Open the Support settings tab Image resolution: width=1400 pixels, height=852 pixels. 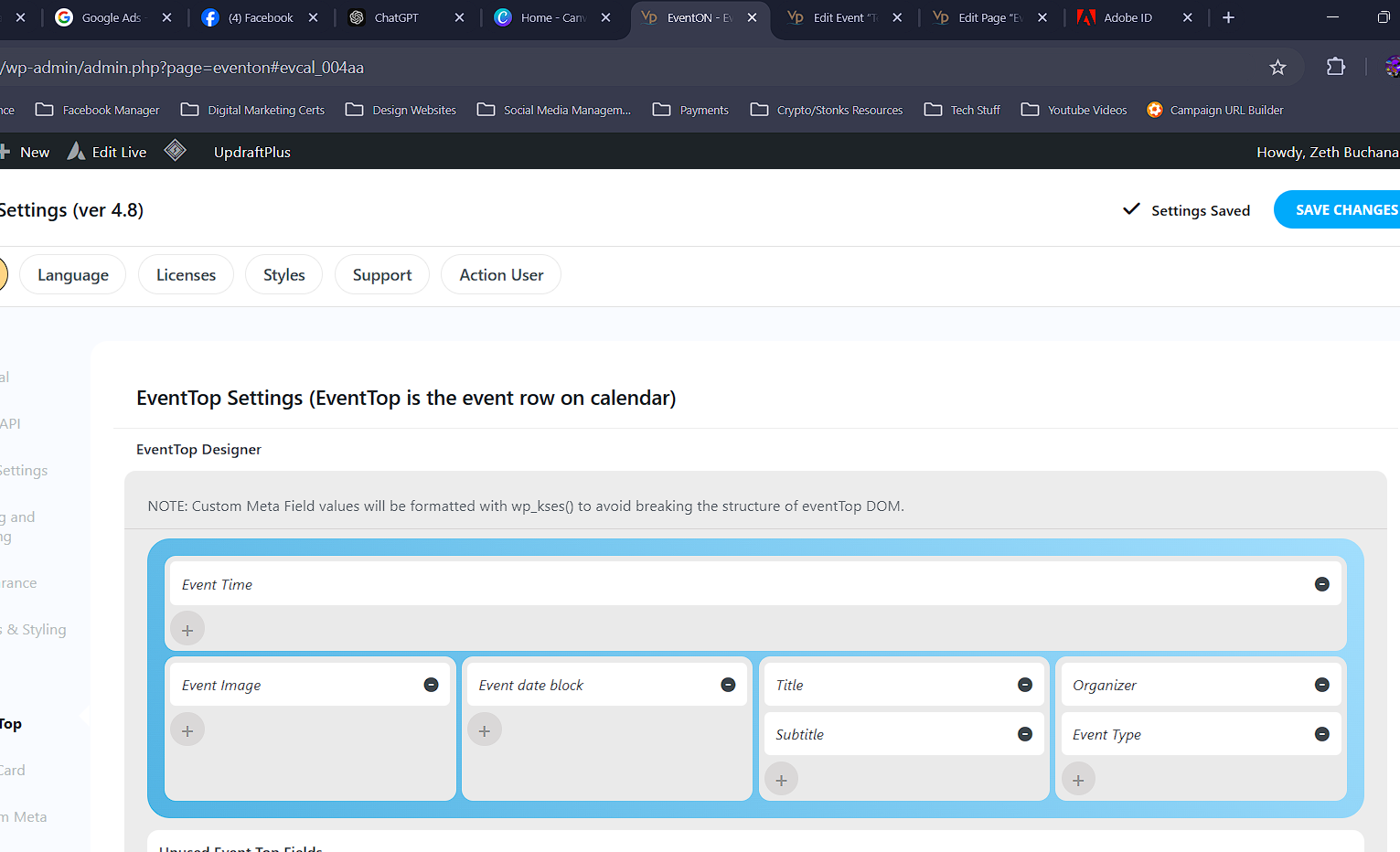382,274
